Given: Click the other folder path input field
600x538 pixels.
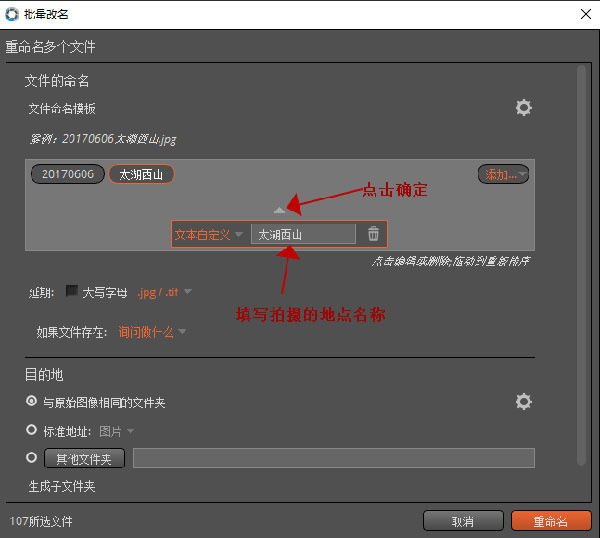Looking at the screenshot, I should click(334, 458).
